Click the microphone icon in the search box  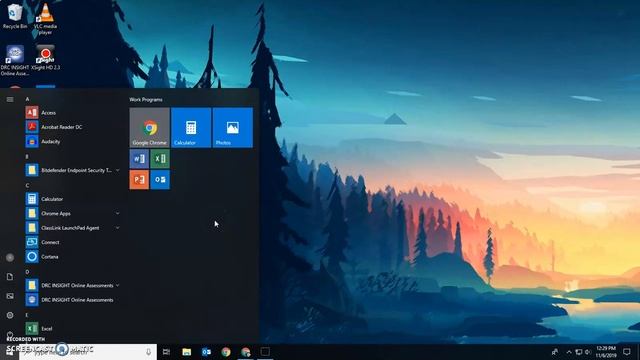coord(149,352)
